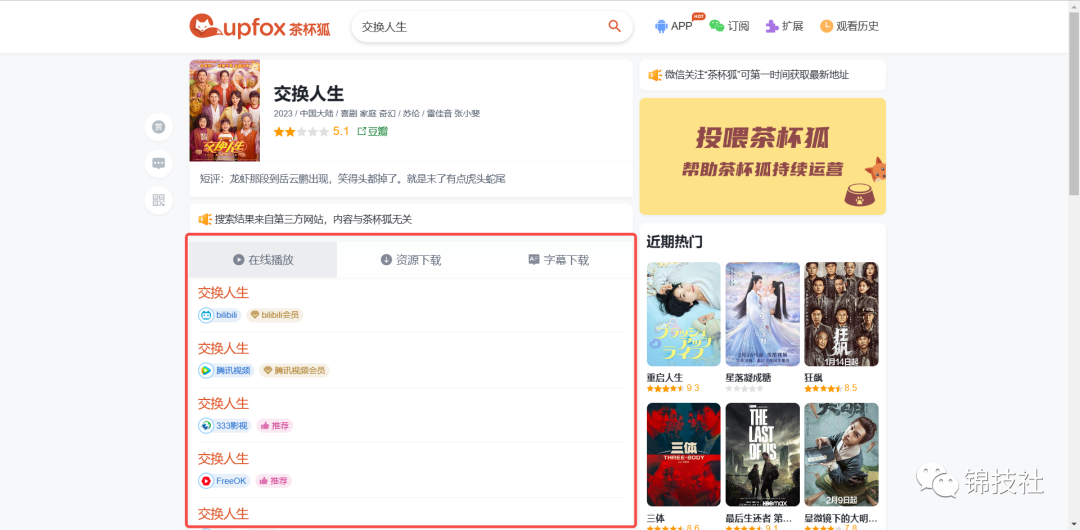Open the 重启人生 poster thumbnail
Image resolution: width=1080 pixels, height=530 pixels.
pyautogui.click(x=683, y=314)
